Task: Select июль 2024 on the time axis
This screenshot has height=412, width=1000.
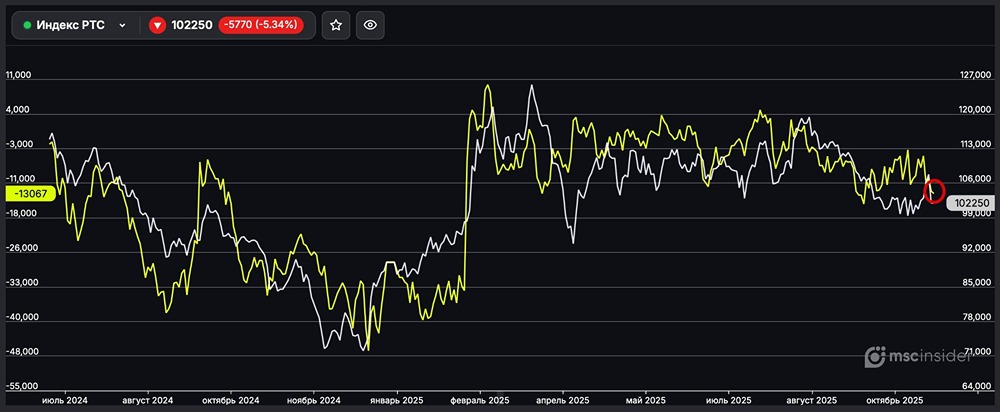Action: (64, 401)
